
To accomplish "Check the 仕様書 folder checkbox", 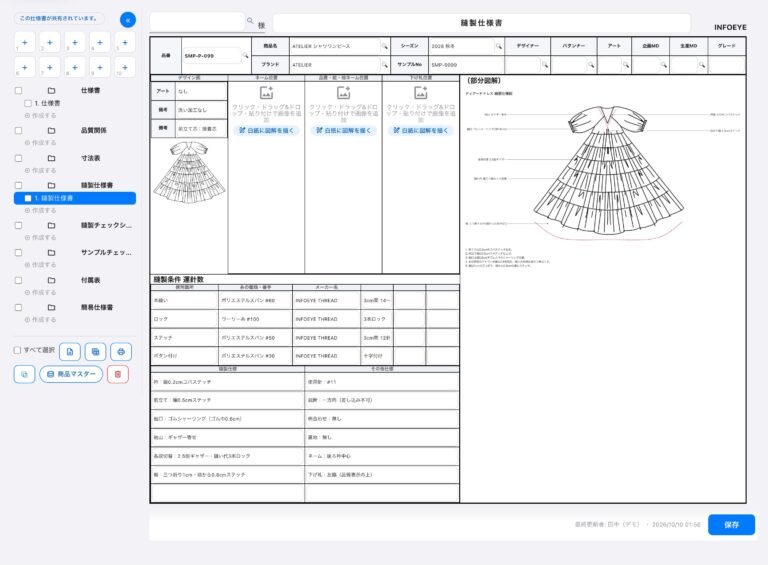I will pyautogui.click(x=19, y=91).
